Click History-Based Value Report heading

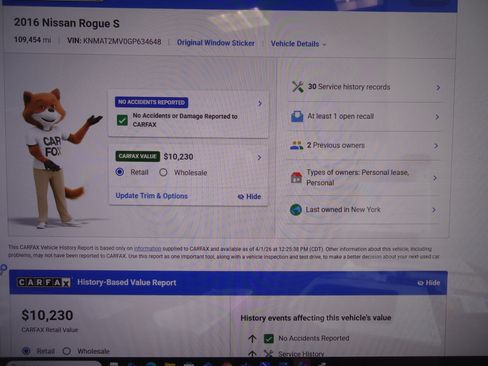coord(127,282)
